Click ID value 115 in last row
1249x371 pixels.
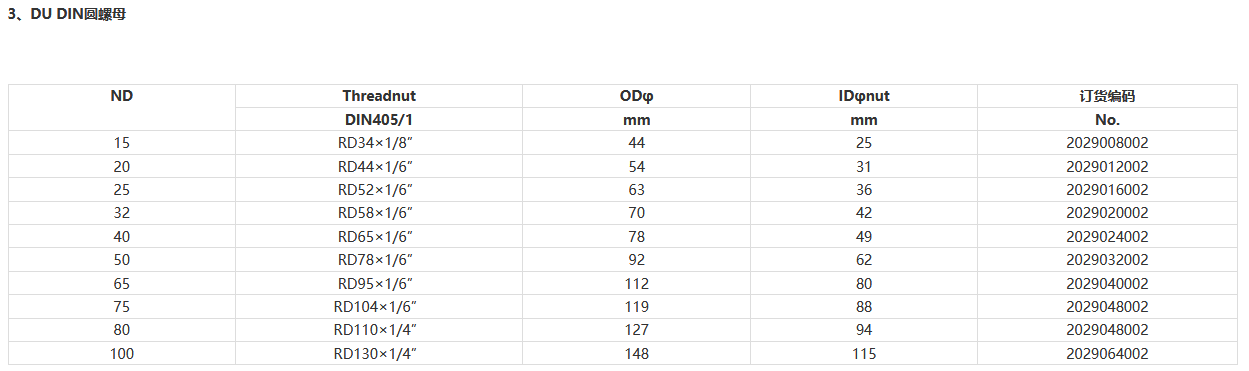click(x=864, y=353)
